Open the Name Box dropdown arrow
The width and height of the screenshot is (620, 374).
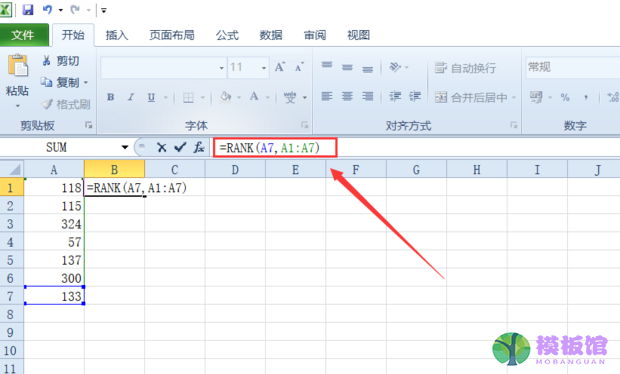(125, 147)
